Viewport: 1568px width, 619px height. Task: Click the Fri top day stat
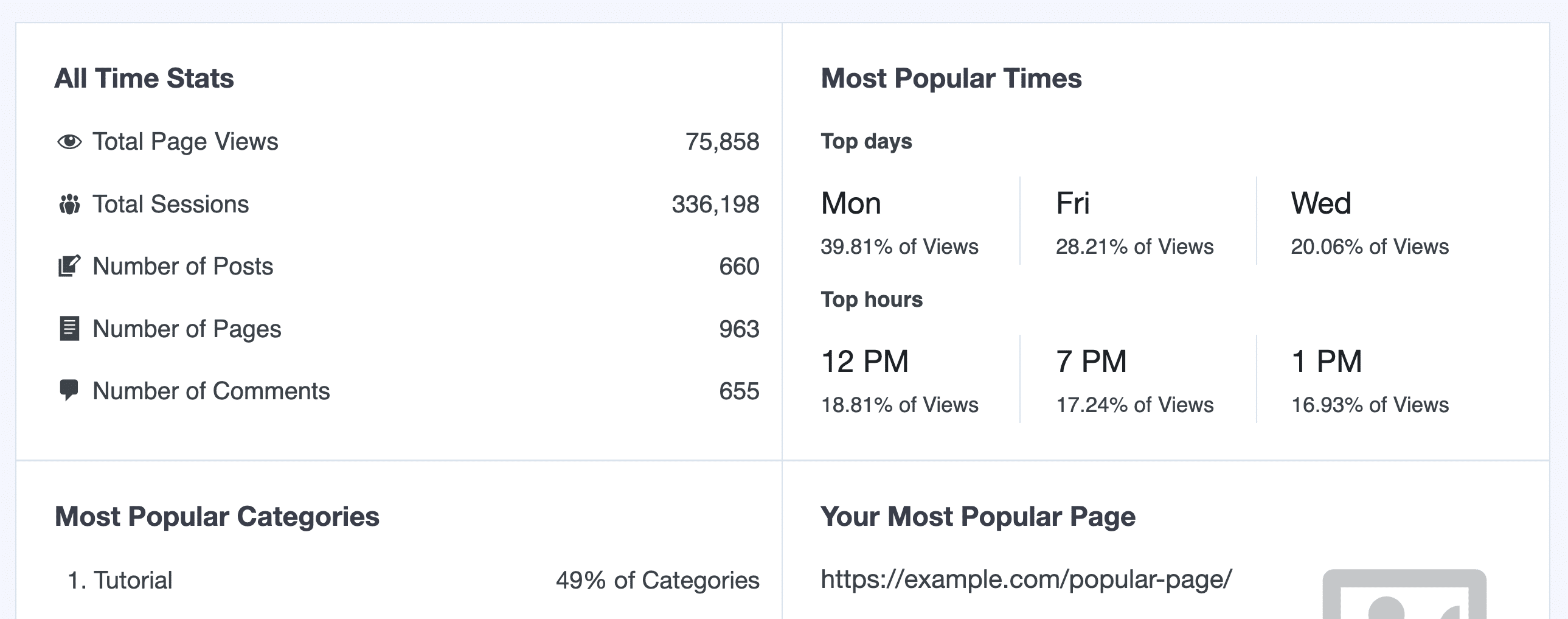(1072, 203)
